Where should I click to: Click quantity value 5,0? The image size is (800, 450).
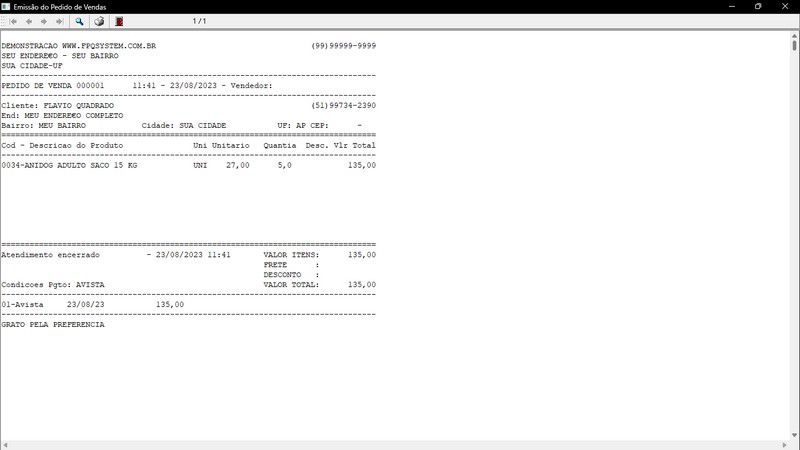pos(285,165)
